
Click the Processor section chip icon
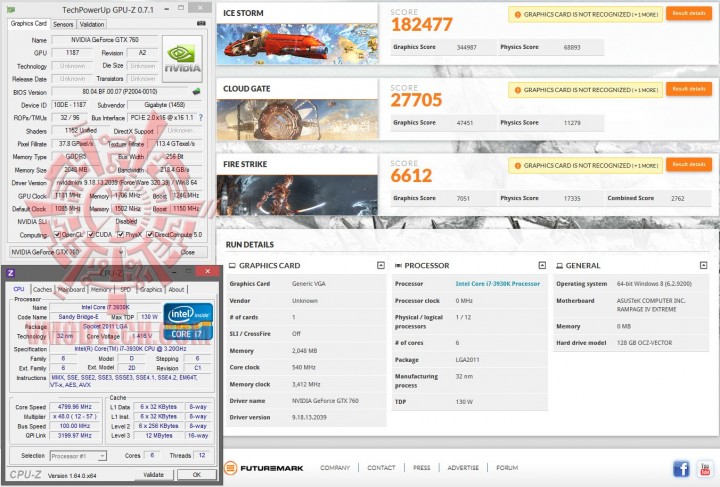tap(398, 266)
